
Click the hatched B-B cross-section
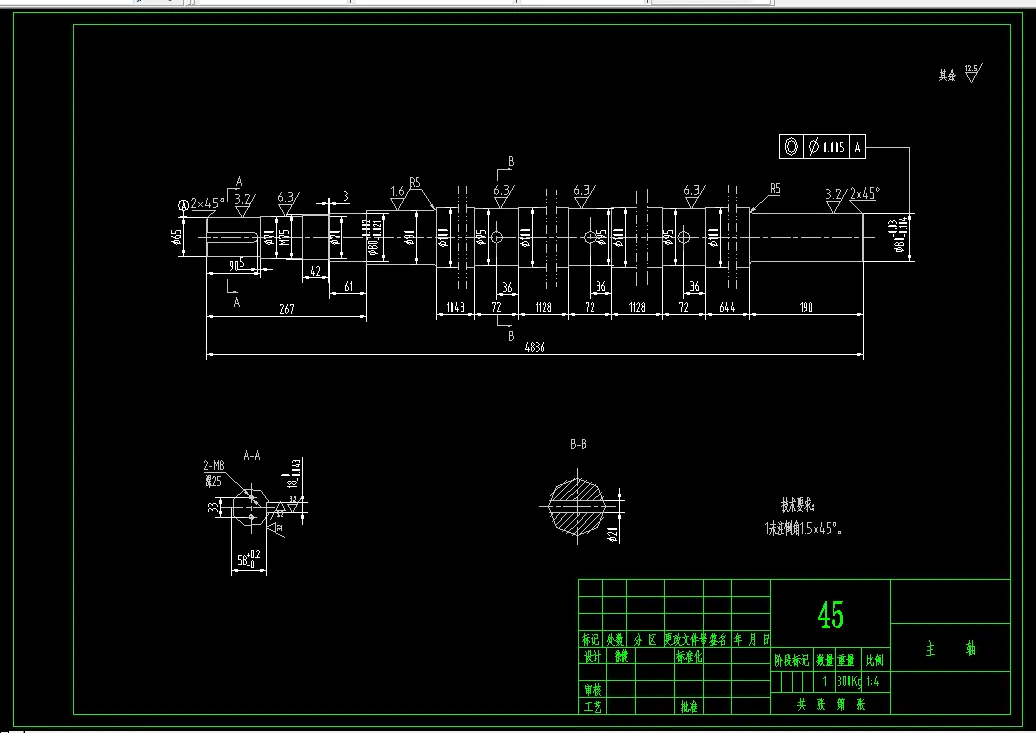coord(577,507)
